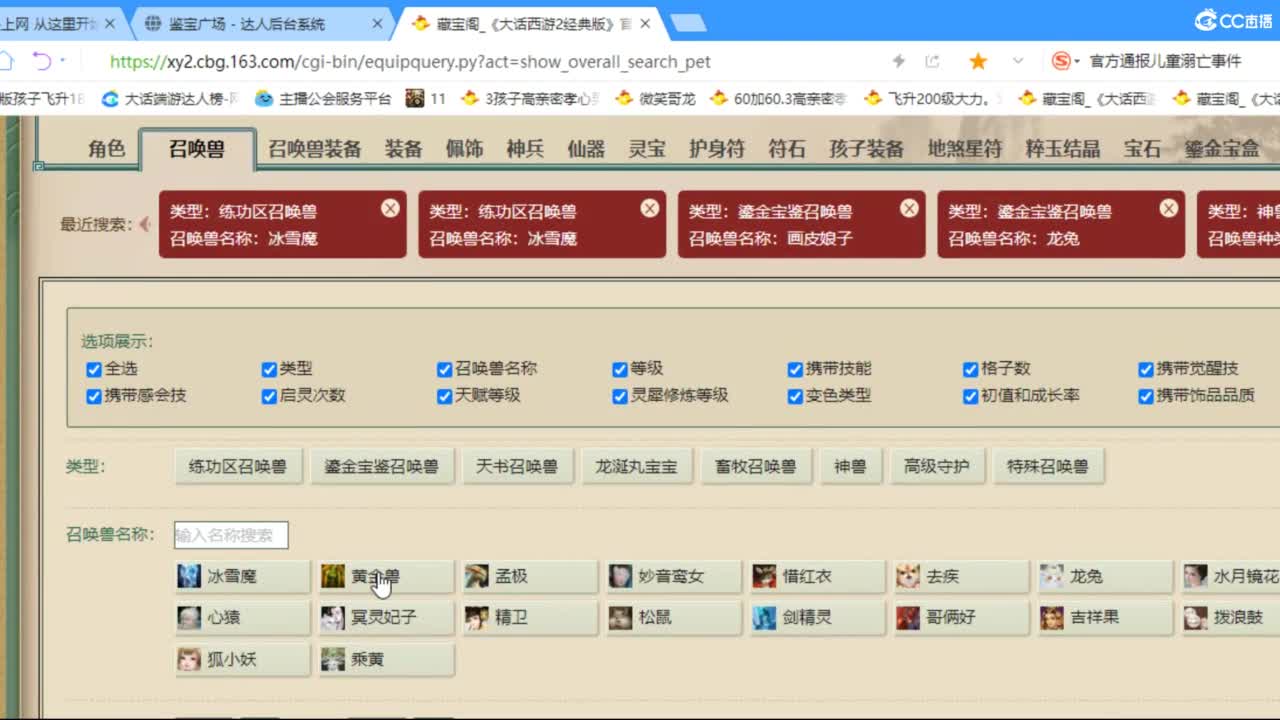Switch to the 地煞星符 tab
This screenshot has width=1280, height=720.
tap(964, 149)
